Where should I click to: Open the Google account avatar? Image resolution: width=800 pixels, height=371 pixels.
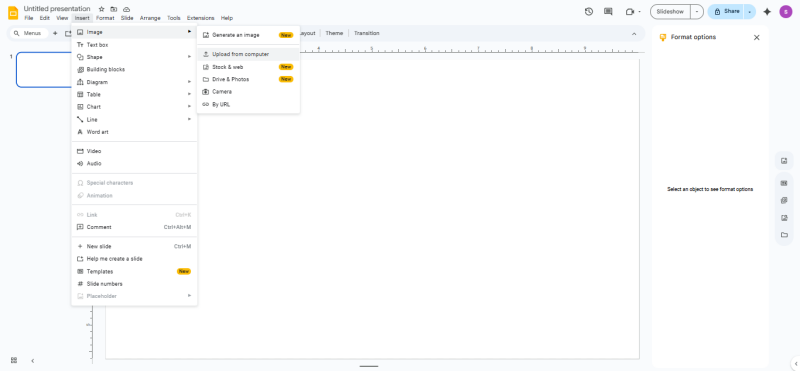point(786,11)
